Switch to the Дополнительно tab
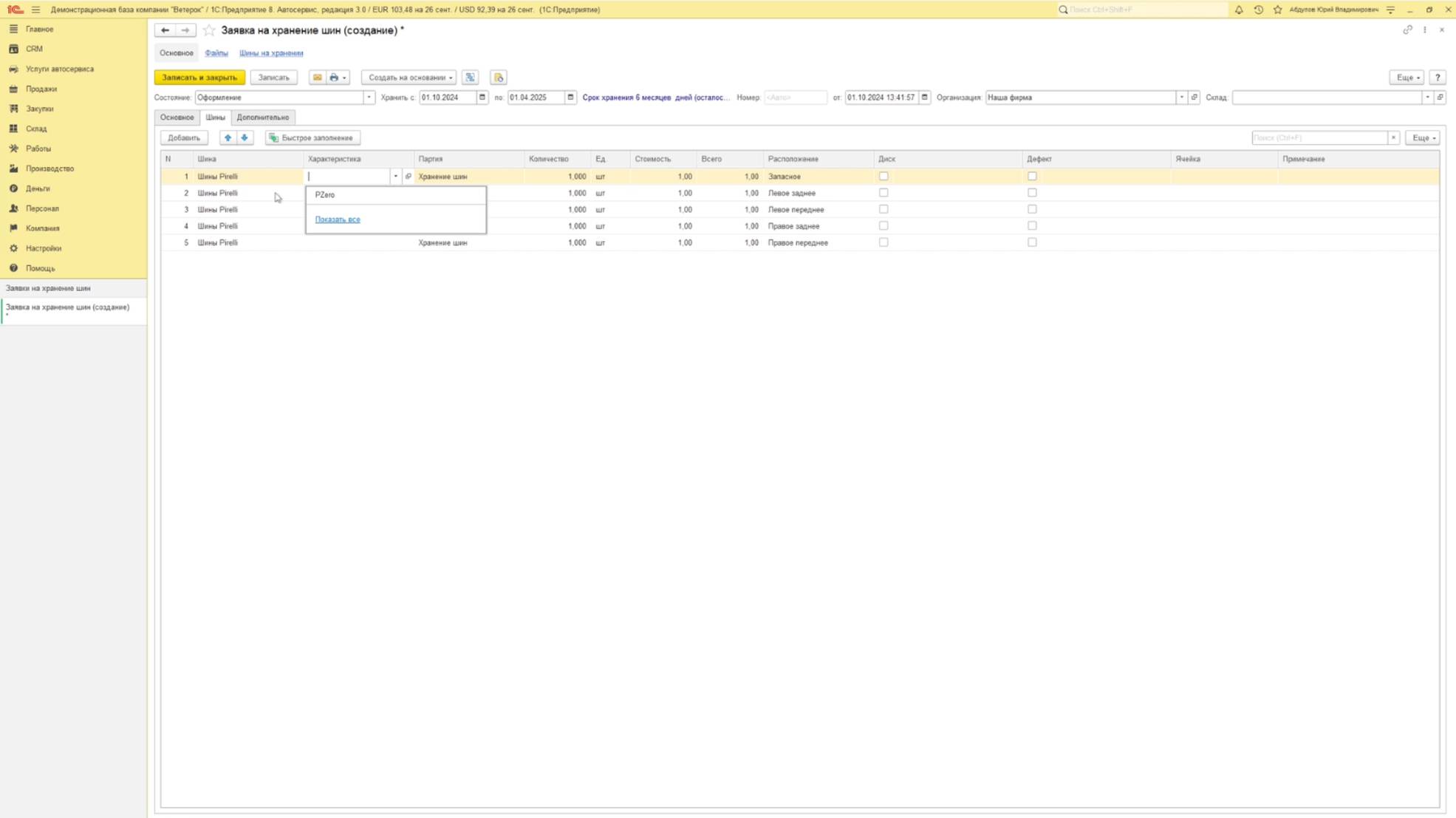This screenshot has width=1456, height=818. click(262, 117)
